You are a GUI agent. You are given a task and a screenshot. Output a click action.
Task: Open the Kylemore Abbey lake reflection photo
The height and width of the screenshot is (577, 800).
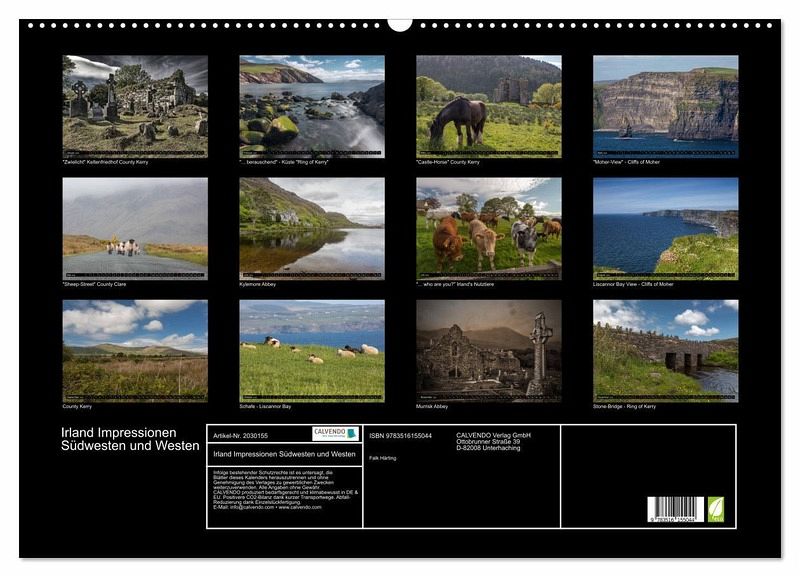(312, 228)
